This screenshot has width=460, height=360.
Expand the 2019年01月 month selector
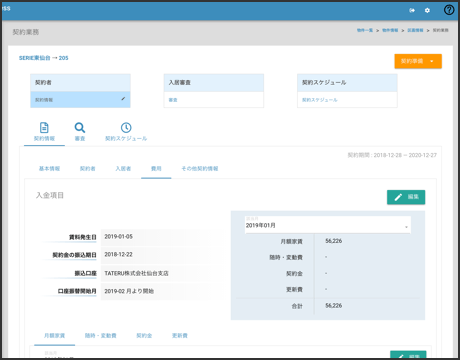point(328,225)
